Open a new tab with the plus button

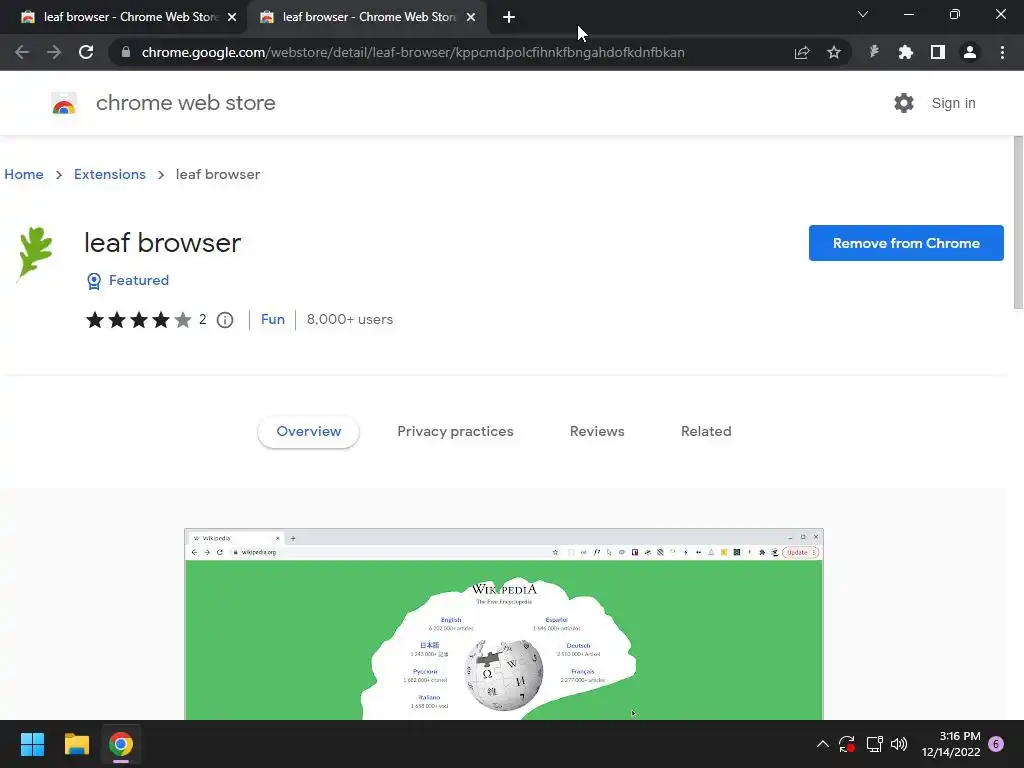click(509, 17)
